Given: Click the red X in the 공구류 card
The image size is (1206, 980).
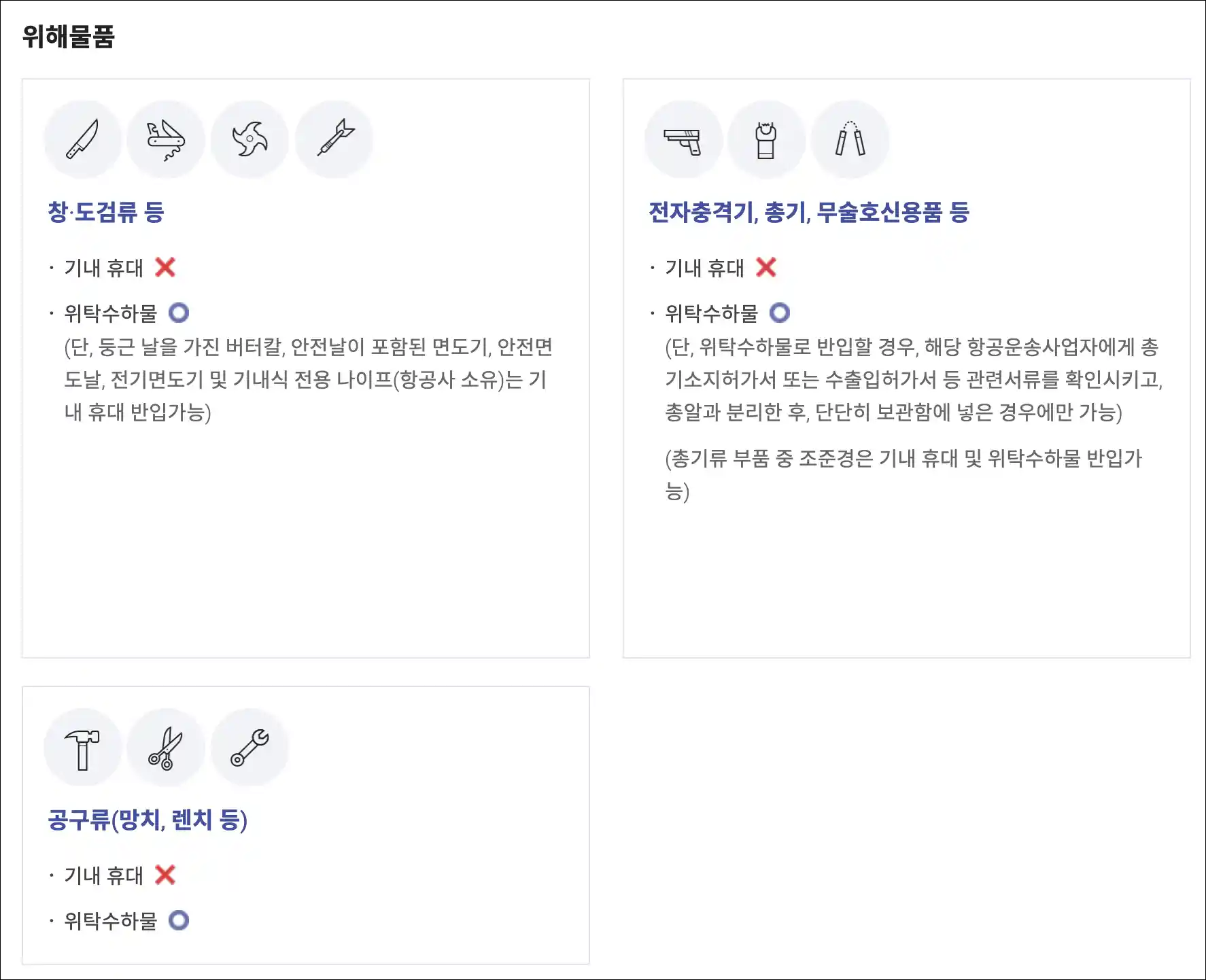Looking at the screenshot, I should click(x=165, y=875).
